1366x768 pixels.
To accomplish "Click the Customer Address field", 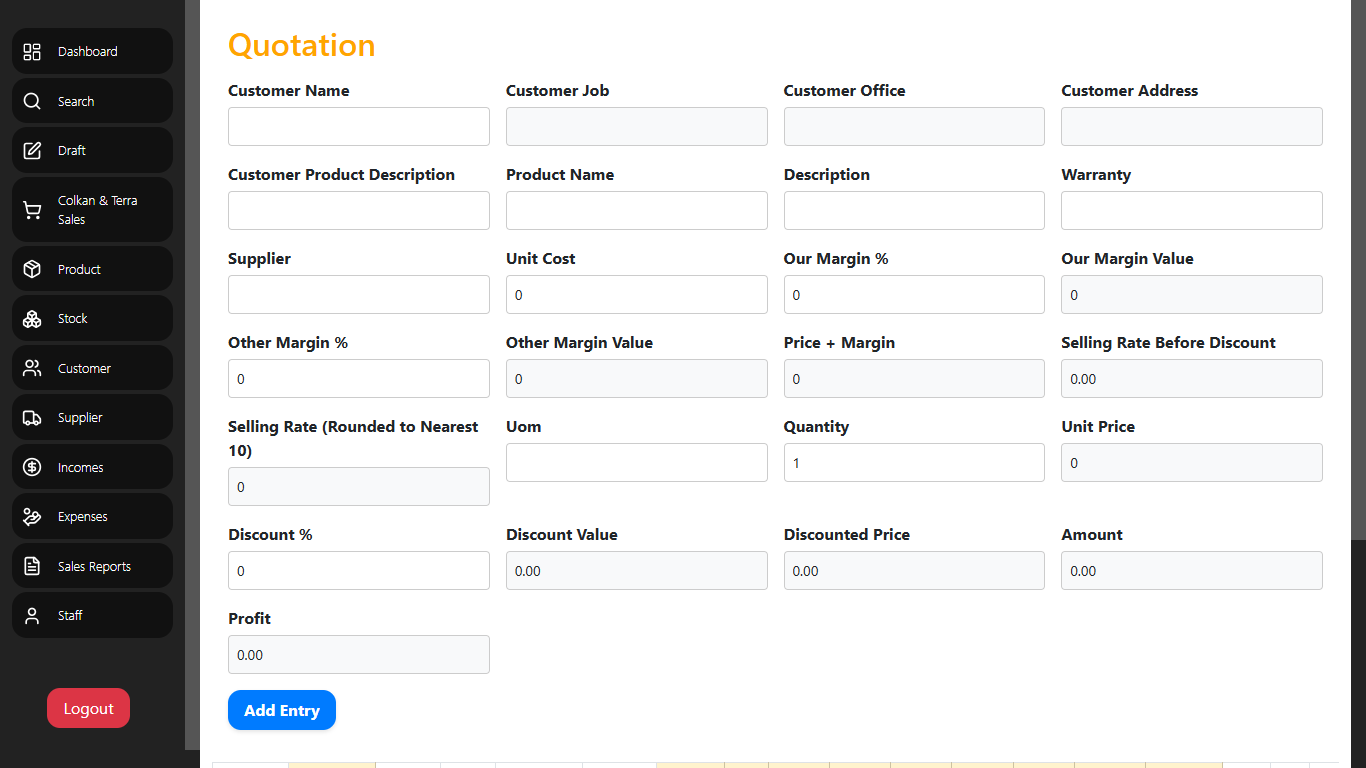I will 1192,127.
